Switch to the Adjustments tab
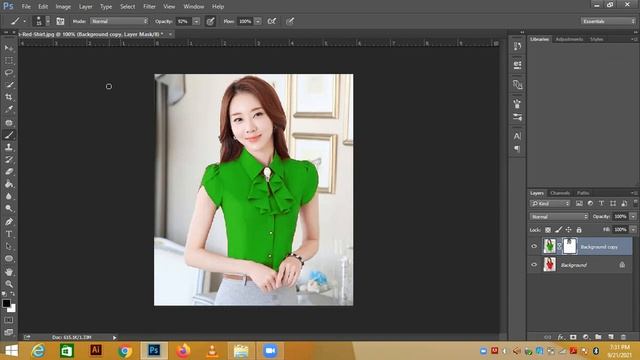The width and height of the screenshot is (640, 360). (569, 39)
